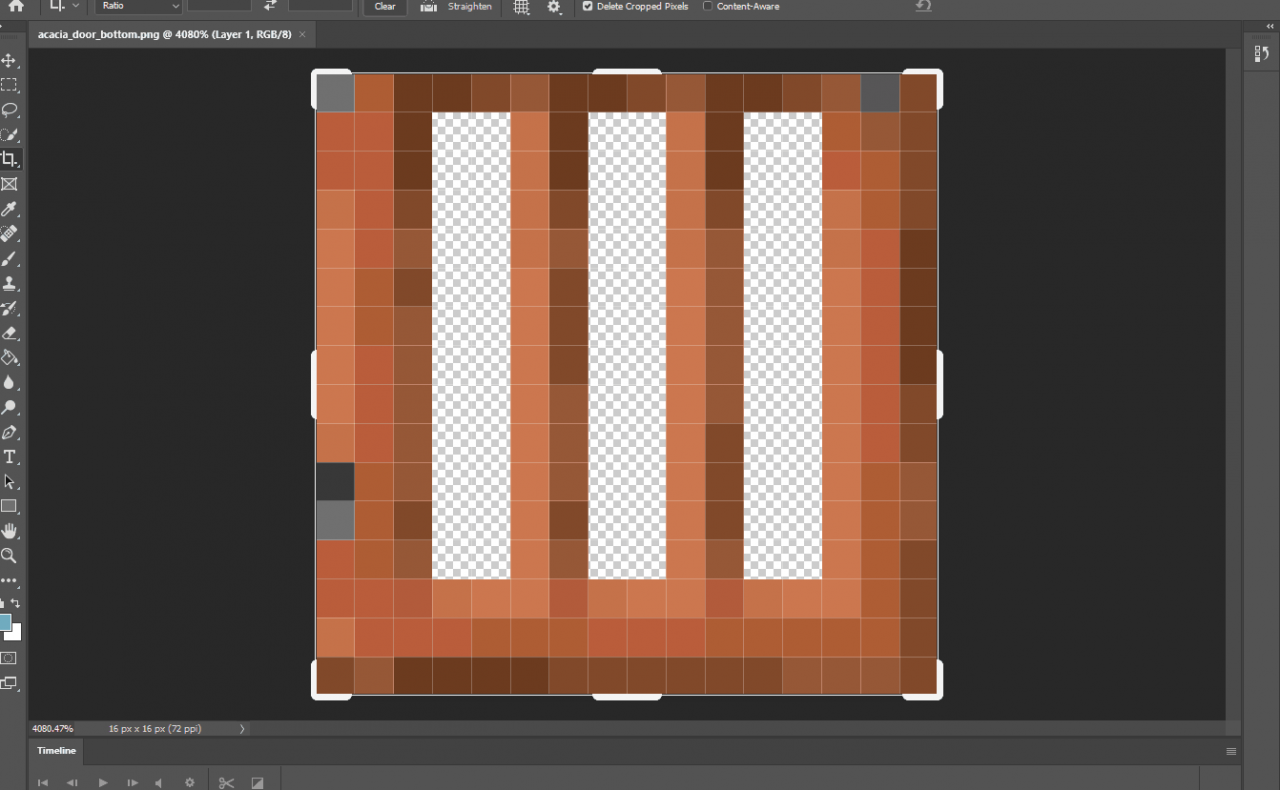Select the Eyedropper tool
The width and height of the screenshot is (1280, 790).
pos(9,210)
